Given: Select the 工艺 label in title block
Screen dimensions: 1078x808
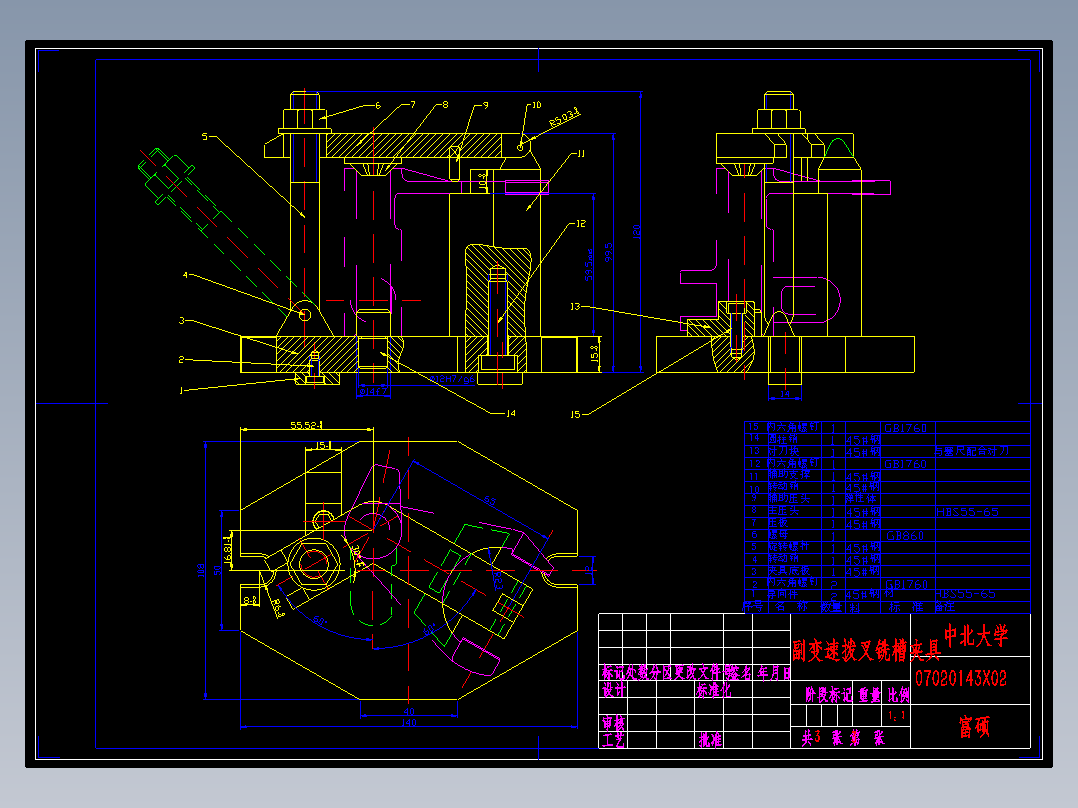Looking at the screenshot, I should tap(614, 740).
